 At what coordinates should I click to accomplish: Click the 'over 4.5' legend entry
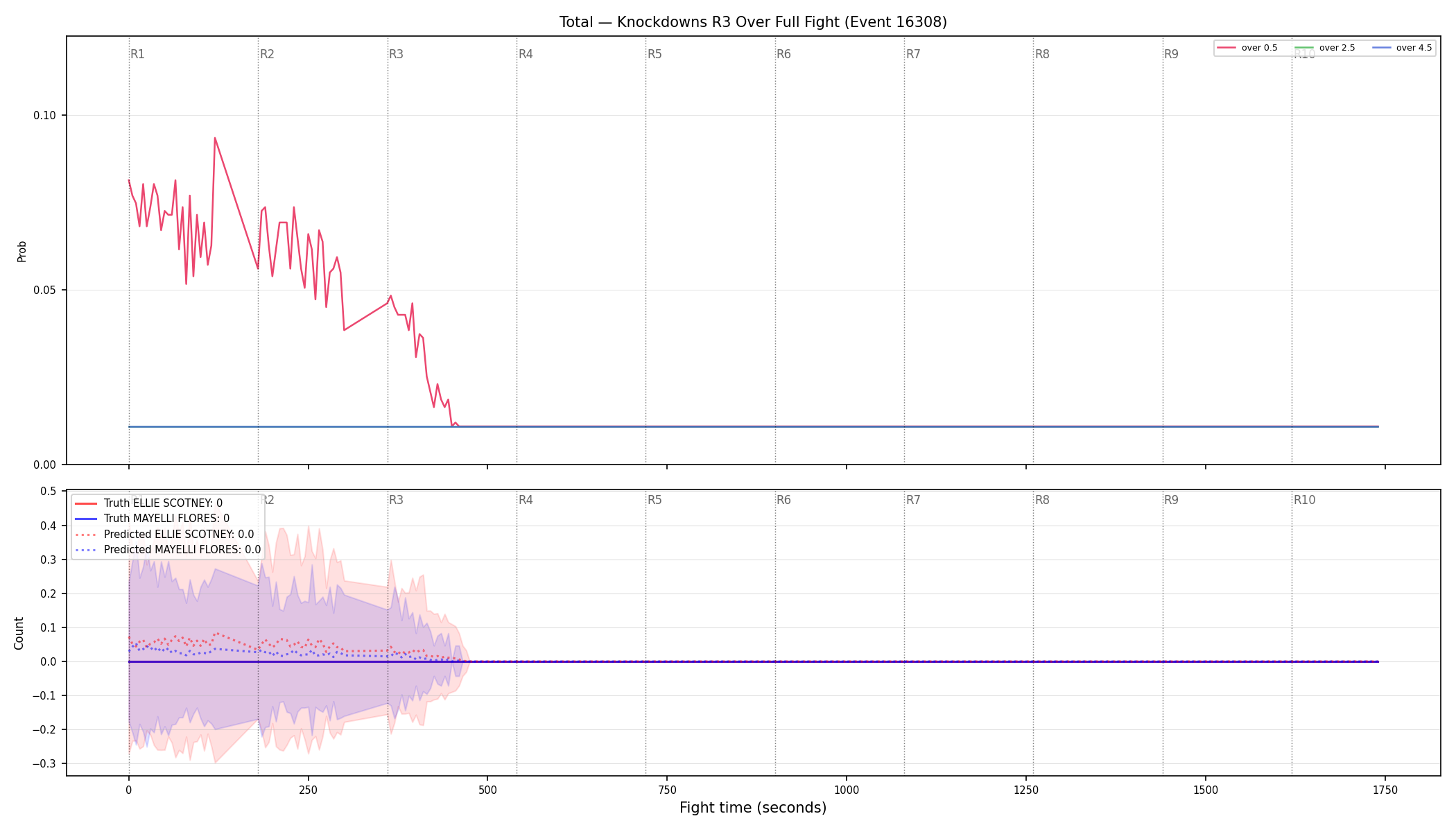(1402, 48)
